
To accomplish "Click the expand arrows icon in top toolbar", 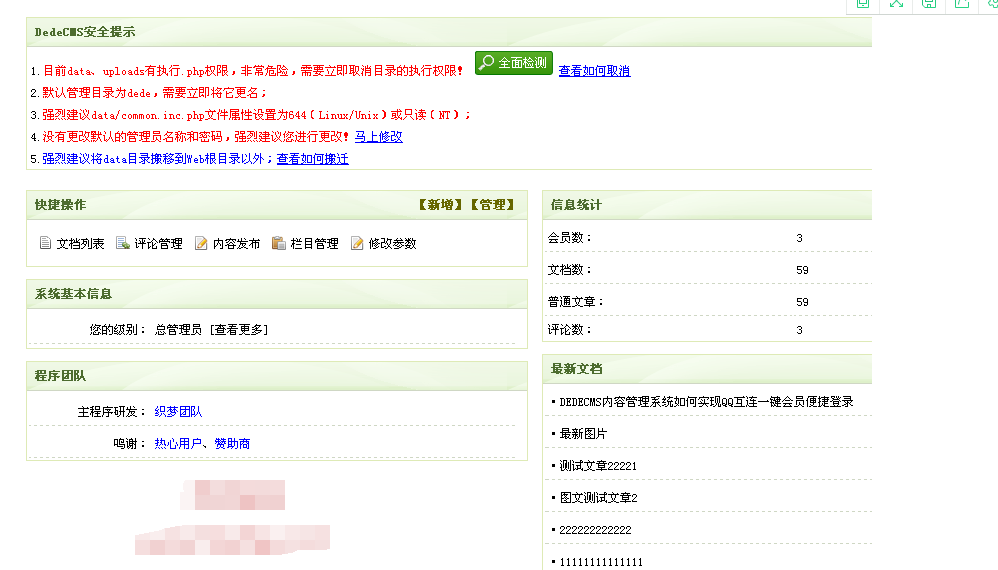I will 896,4.
